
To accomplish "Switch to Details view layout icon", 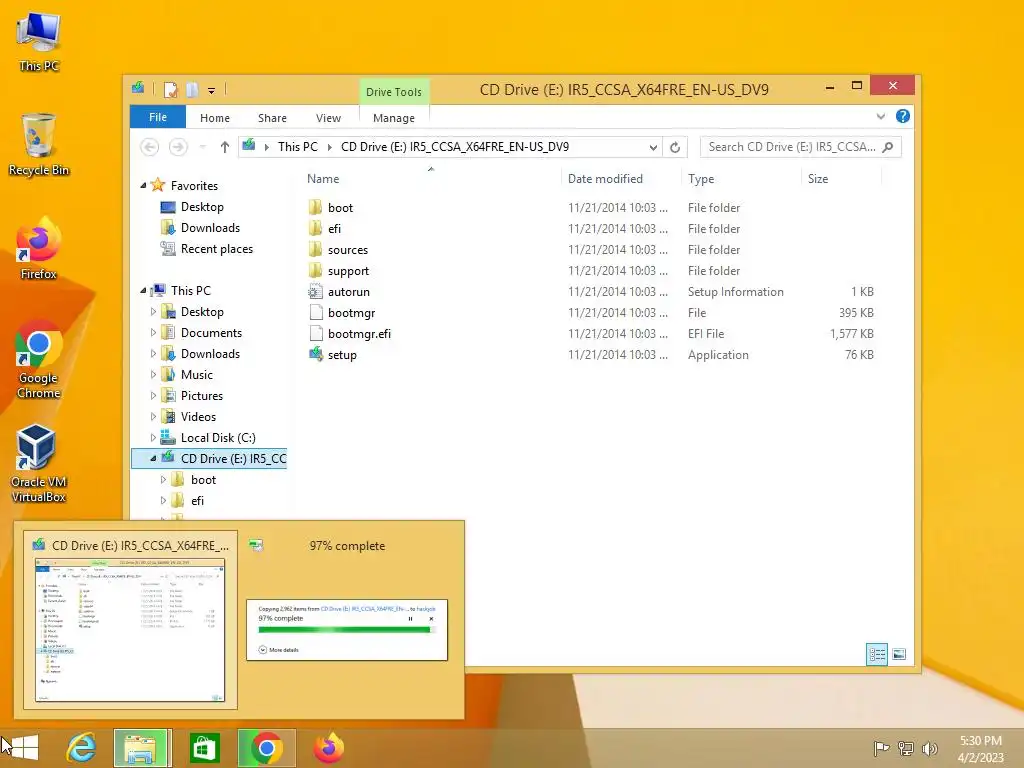I will coord(877,654).
